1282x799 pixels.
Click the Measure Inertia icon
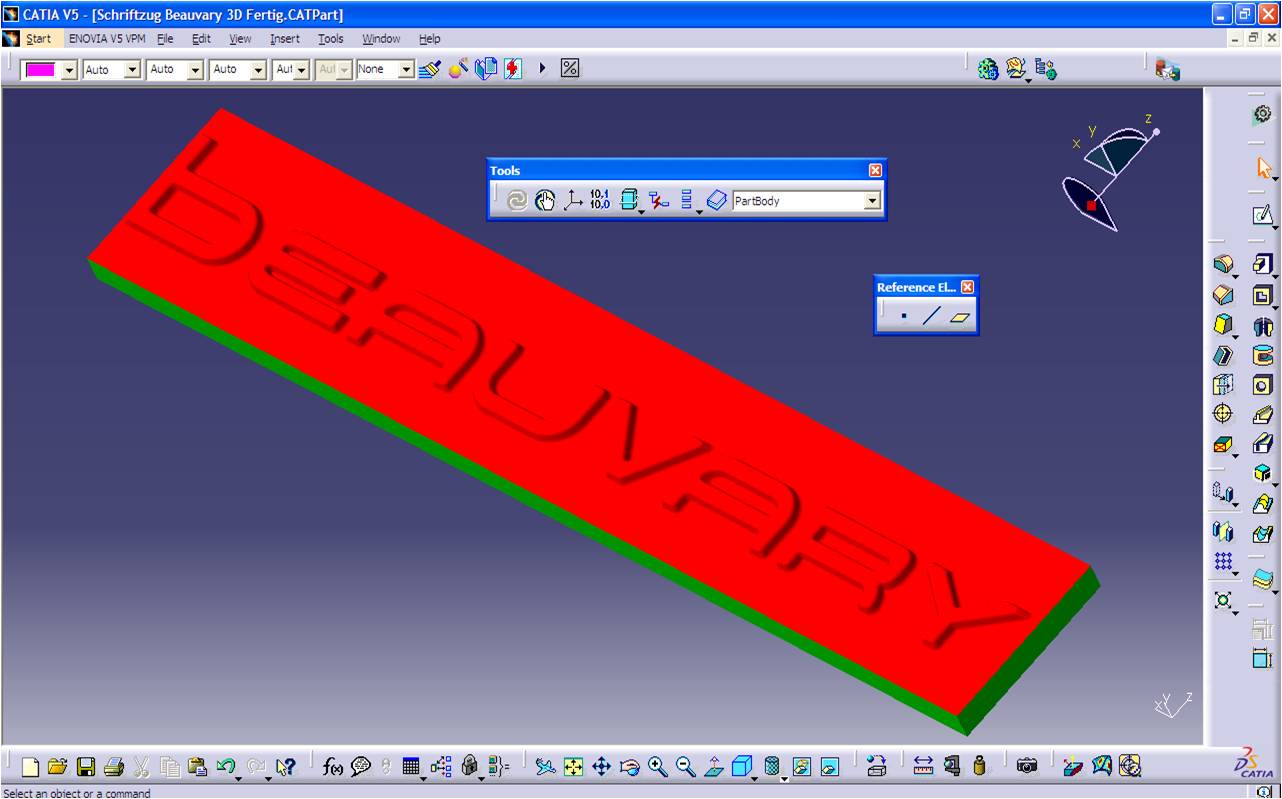(x=979, y=767)
